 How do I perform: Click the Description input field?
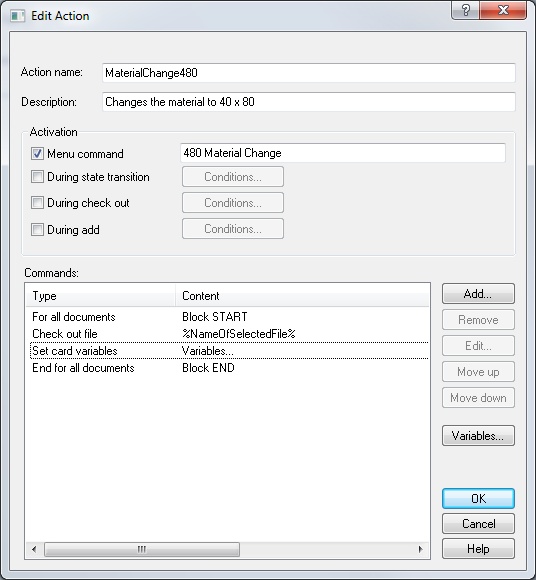click(309, 102)
